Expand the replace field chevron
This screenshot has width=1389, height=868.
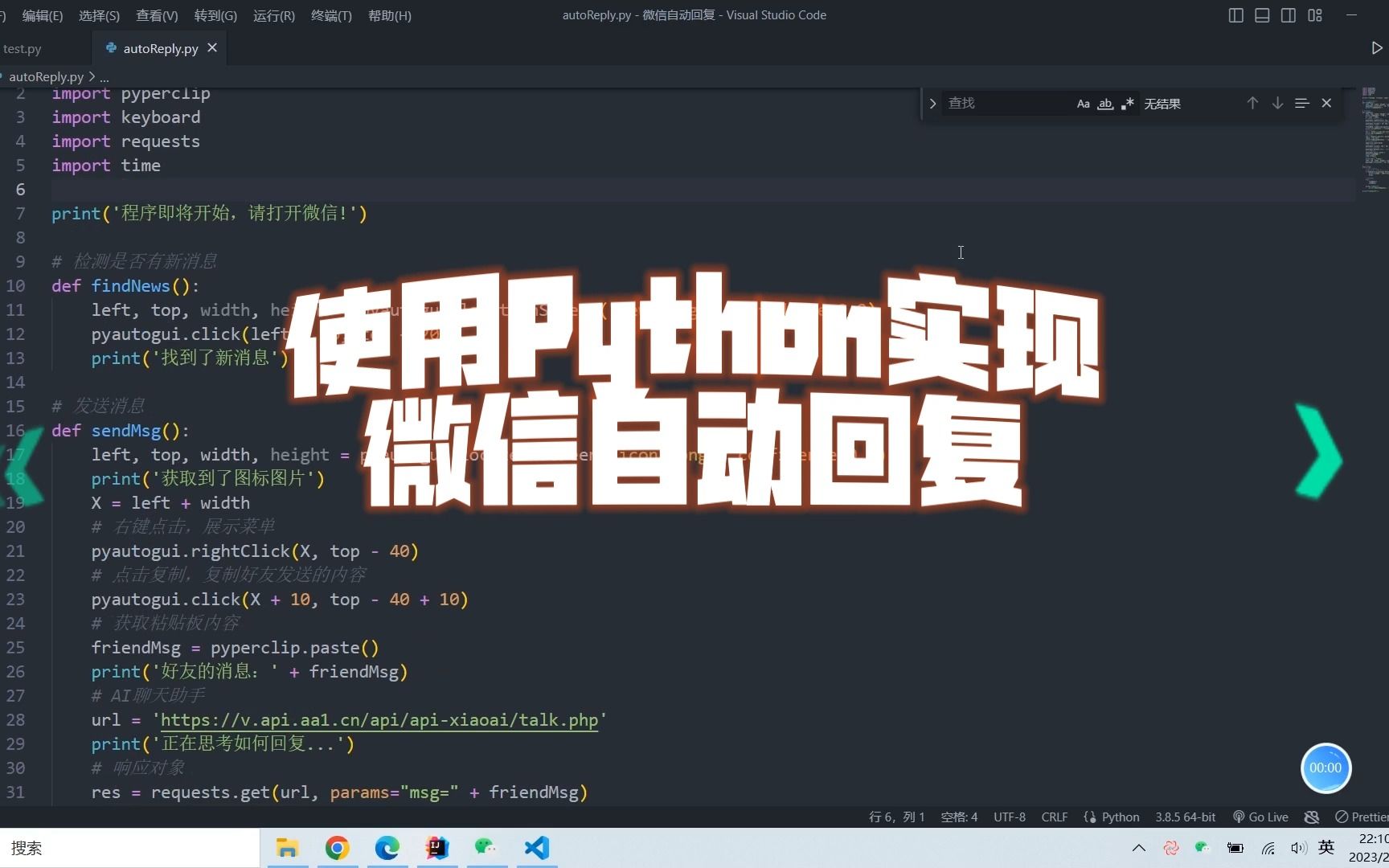(x=932, y=104)
